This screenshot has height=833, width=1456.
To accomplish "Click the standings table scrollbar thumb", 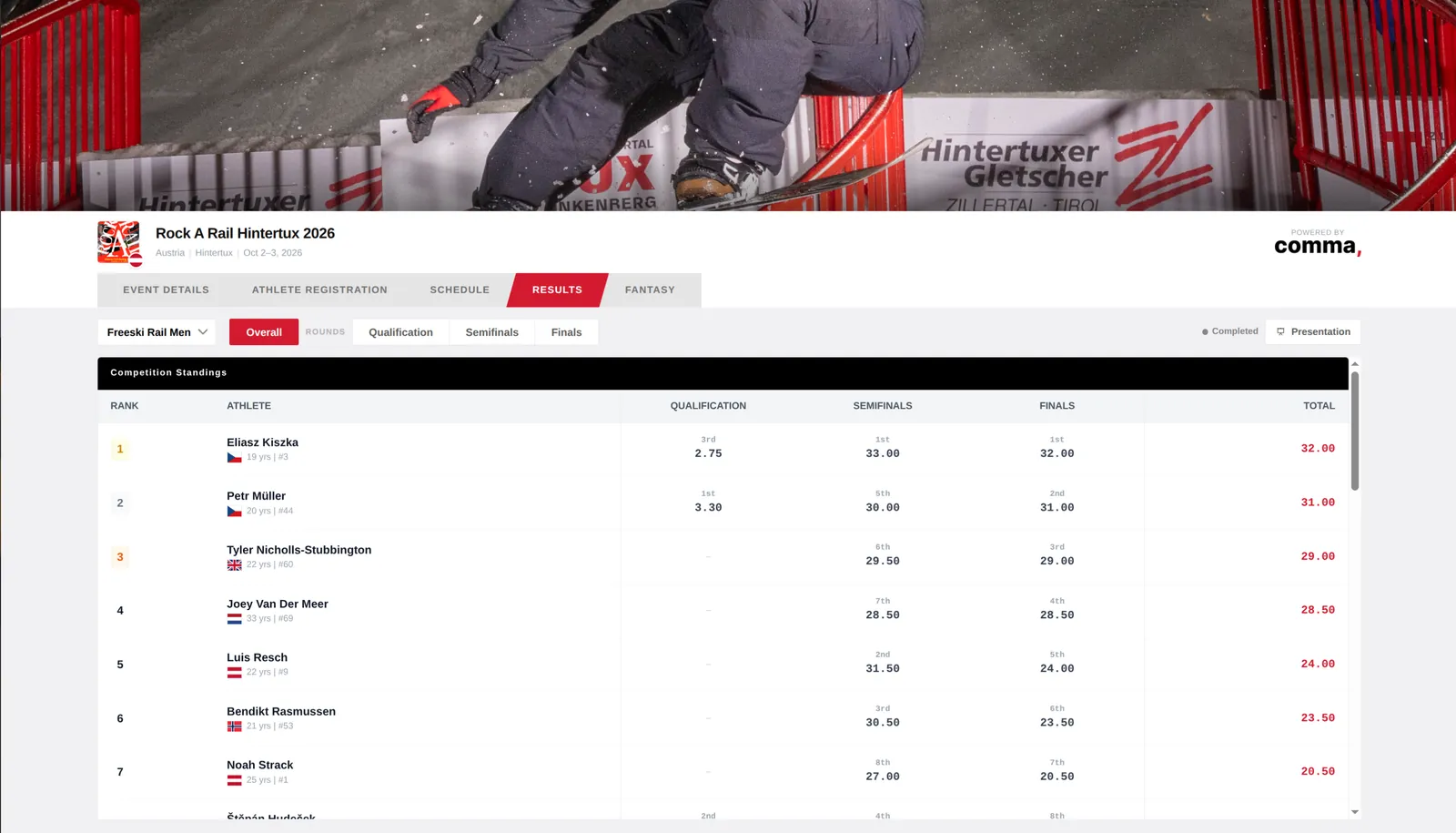I will point(1355,431).
